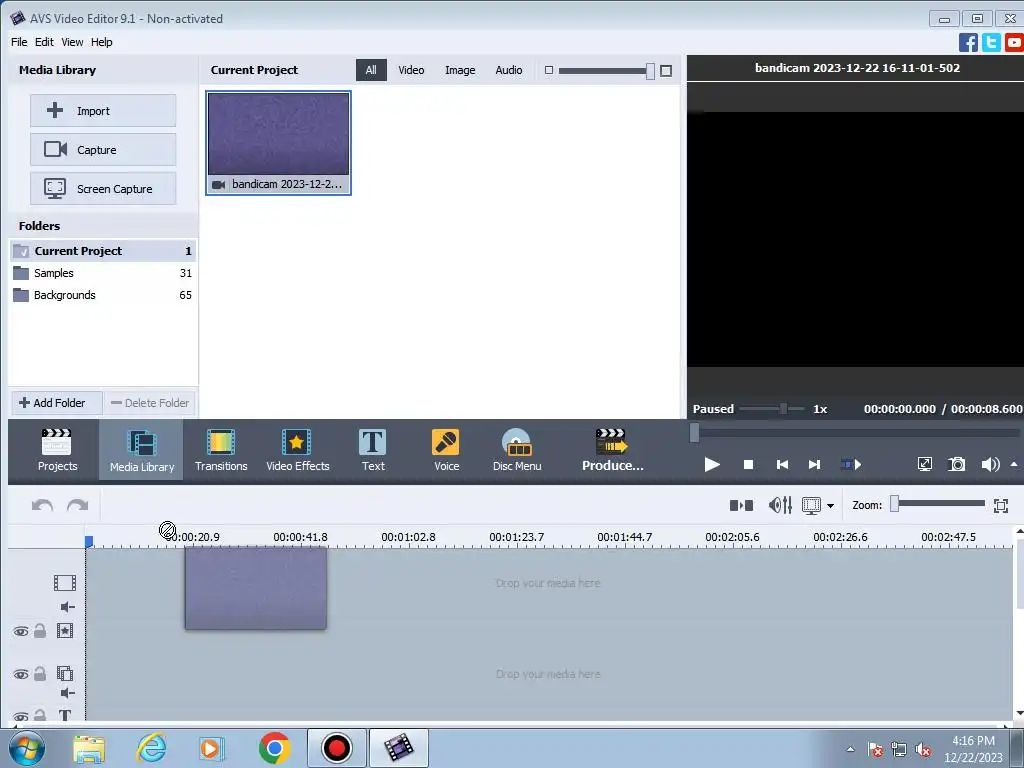Open the Transitions panel
Screen dimensions: 1024x768
pos(221,450)
